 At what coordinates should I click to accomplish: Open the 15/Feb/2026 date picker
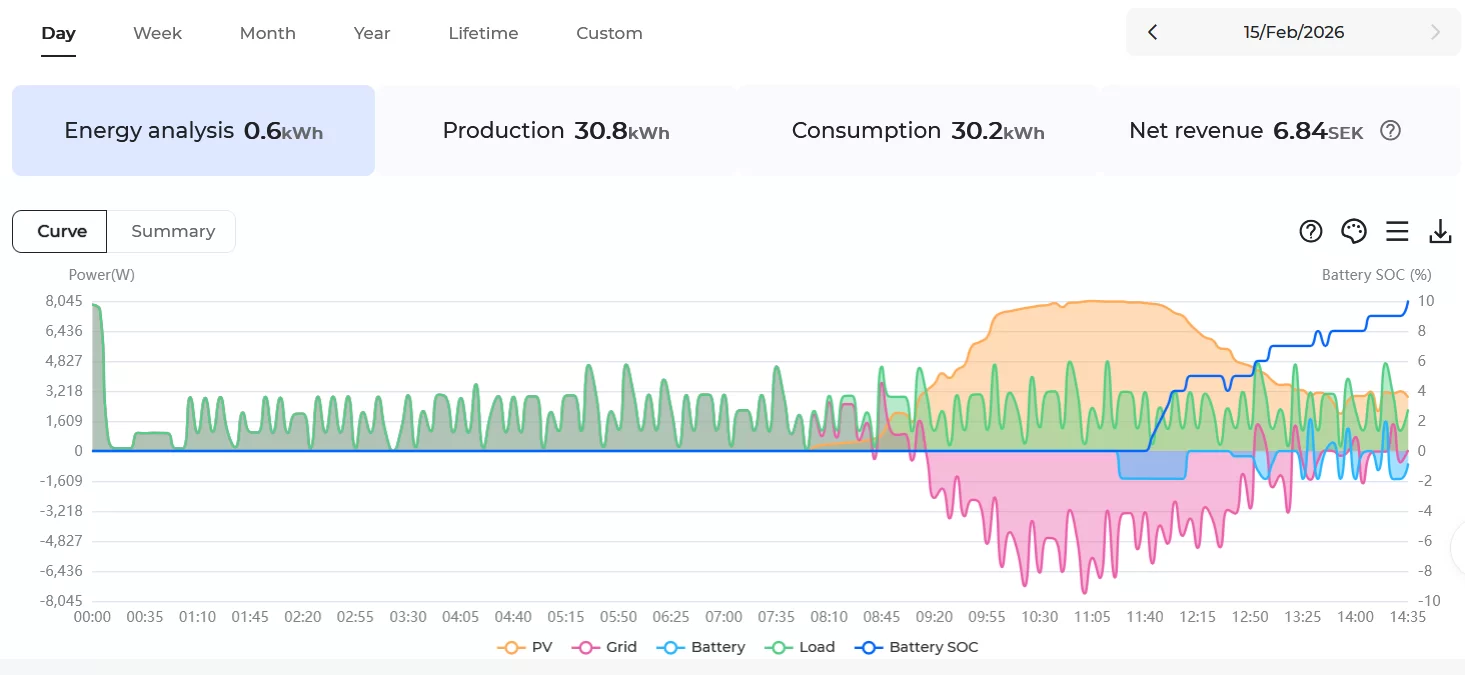(x=1293, y=33)
